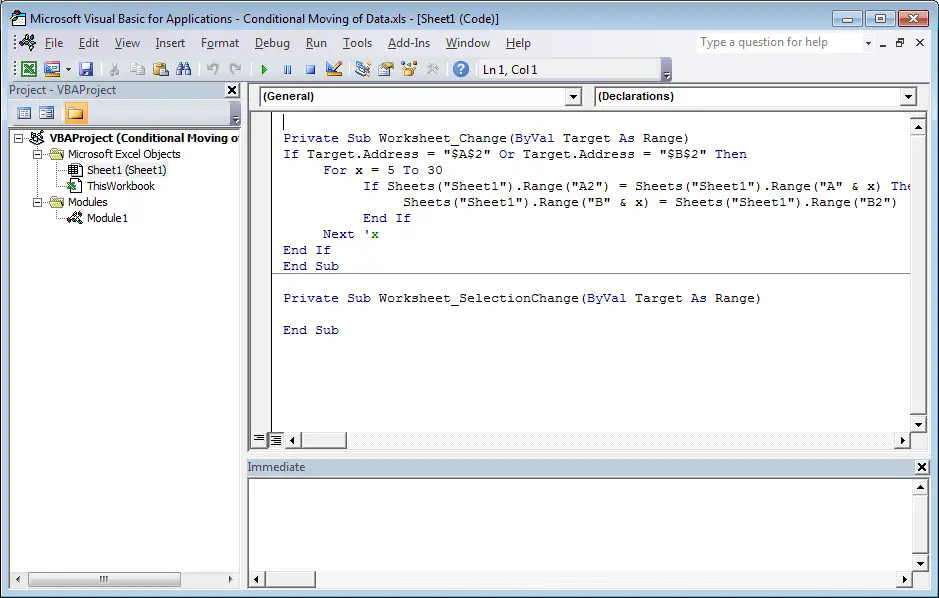The height and width of the screenshot is (598, 939).
Task: Open standard toolbar options arrow
Action: pos(667,70)
